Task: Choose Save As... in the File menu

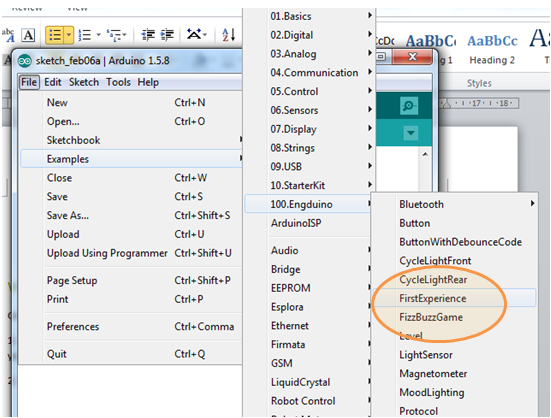Action: tap(131, 215)
